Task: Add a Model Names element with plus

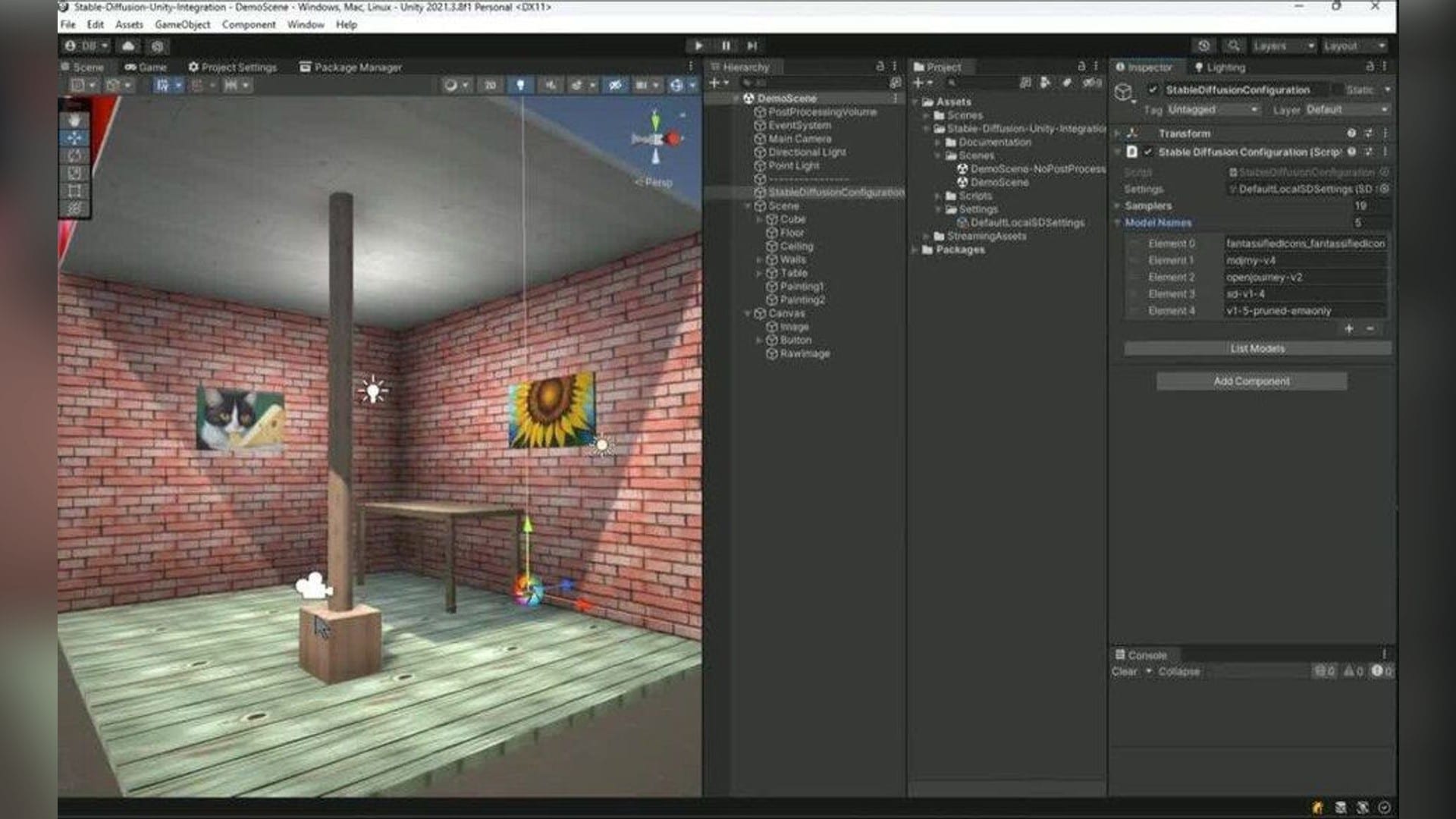Action: click(x=1349, y=329)
